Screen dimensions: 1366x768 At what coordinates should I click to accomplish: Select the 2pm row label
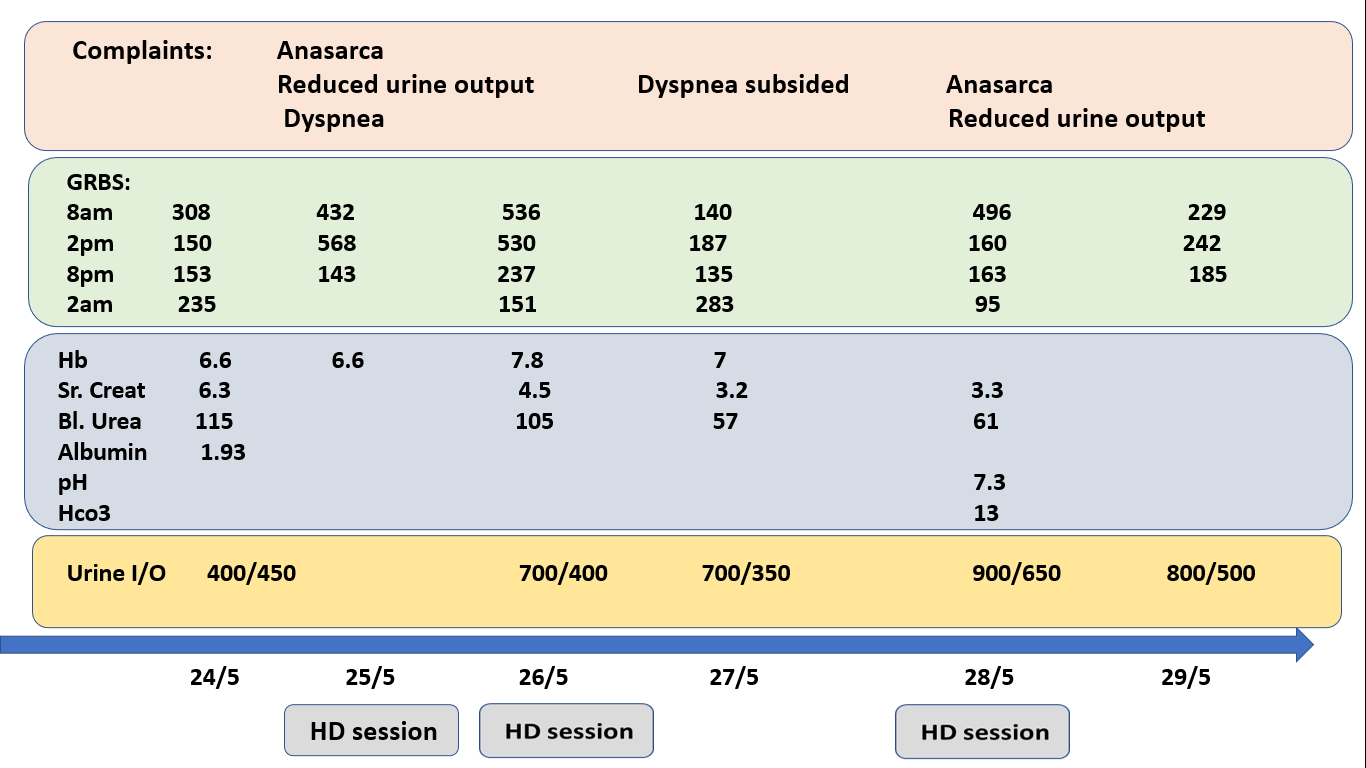(90, 244)
